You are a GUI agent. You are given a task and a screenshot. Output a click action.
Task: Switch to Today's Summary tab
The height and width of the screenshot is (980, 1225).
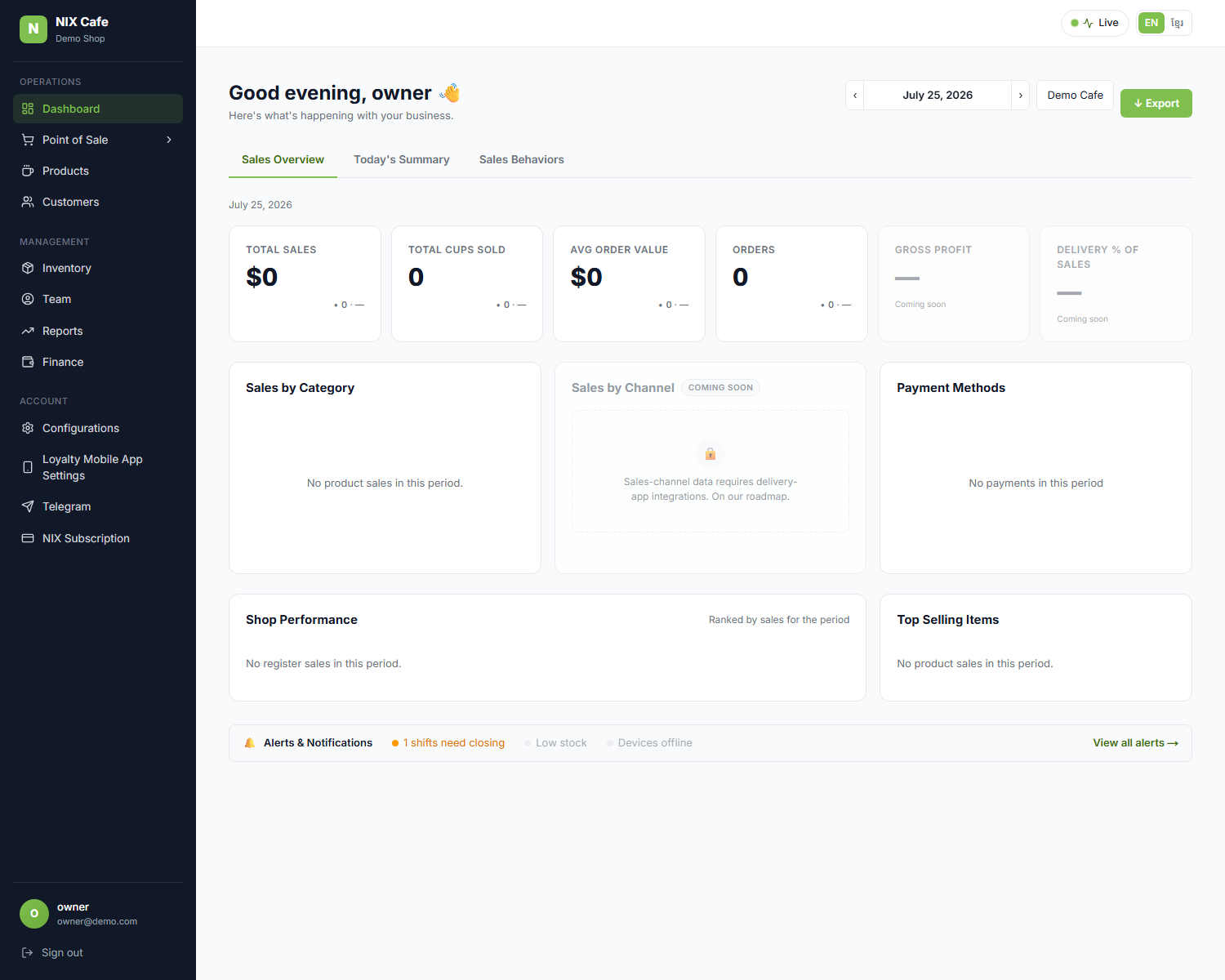pyautogui.click(x=402, y=160)
